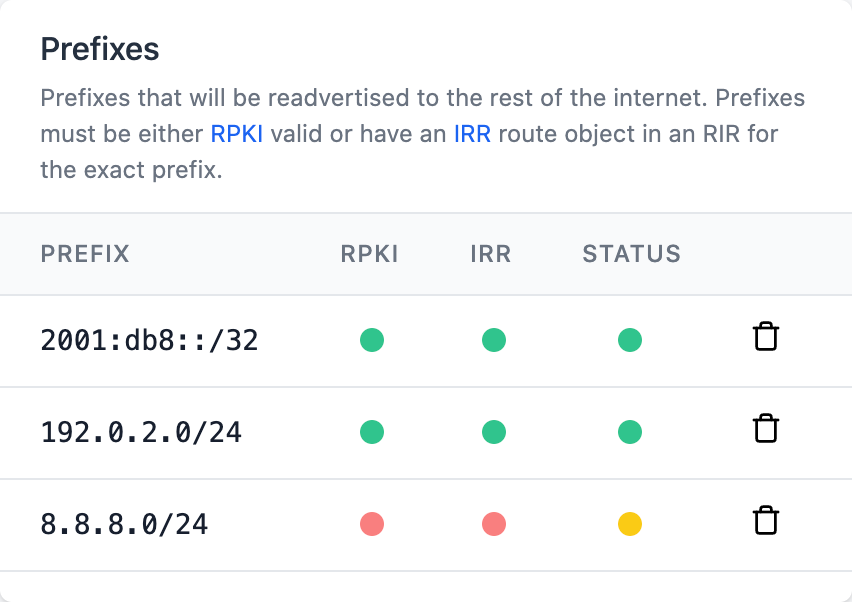The image size is (852, 602).
Task: Click the STATUS column header
Action: click(631, 254)
